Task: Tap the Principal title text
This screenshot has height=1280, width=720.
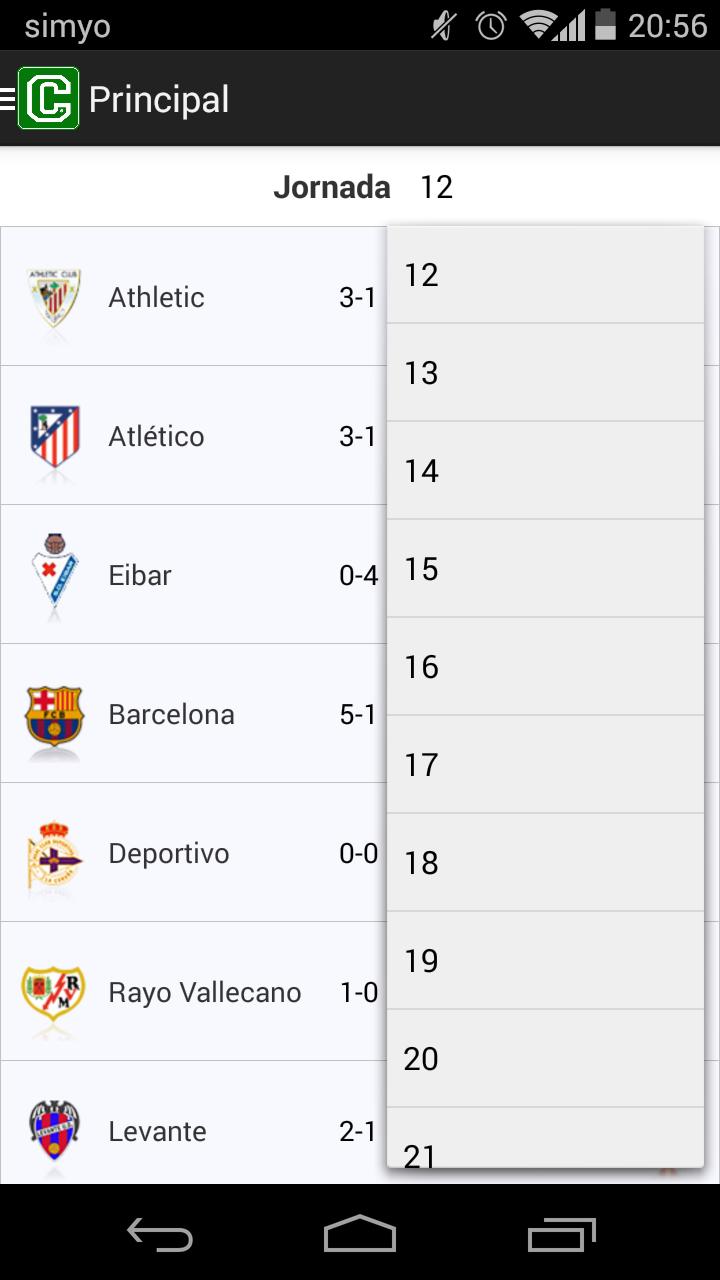Action: (x=159, y=100)
